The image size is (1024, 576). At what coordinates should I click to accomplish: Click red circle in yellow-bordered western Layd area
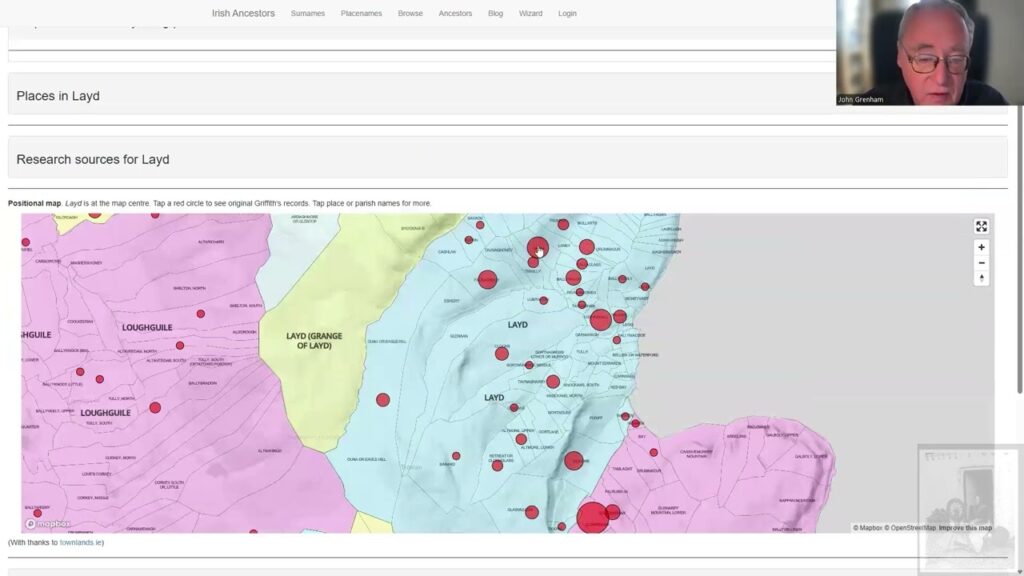(382, 400)
